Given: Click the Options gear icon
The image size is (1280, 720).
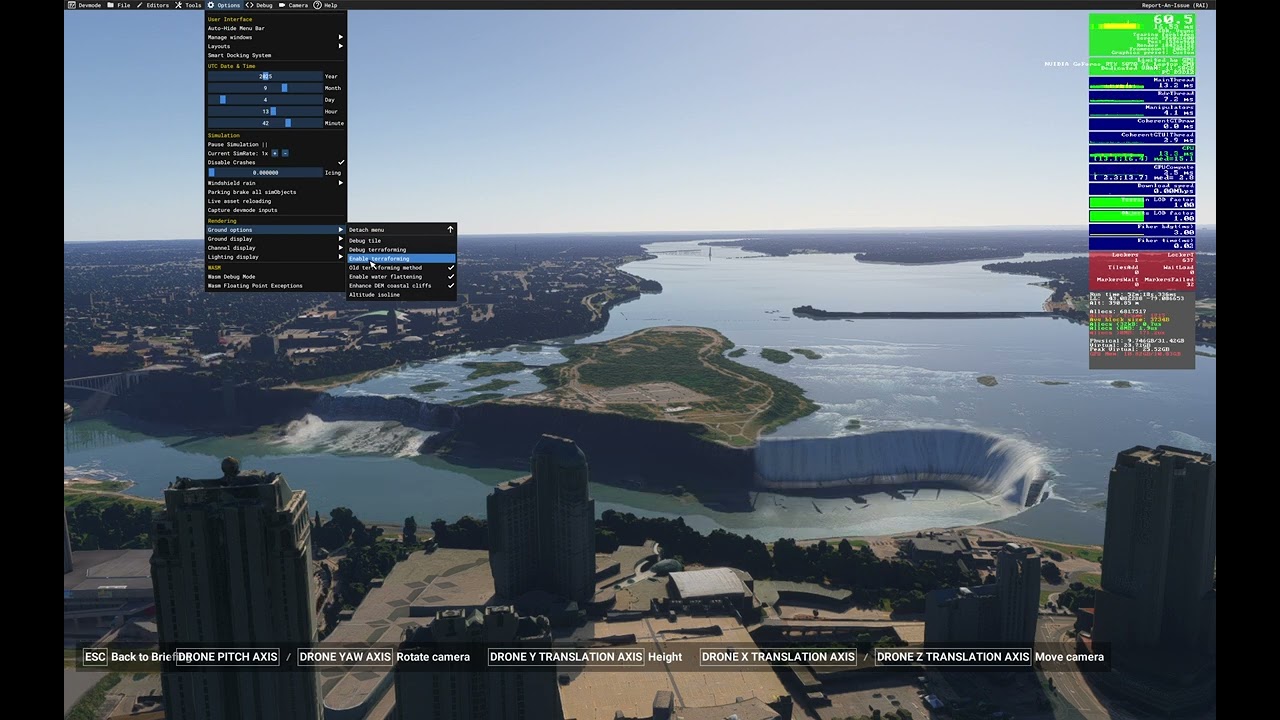Looking at the screenshot, I should (211, 5).
